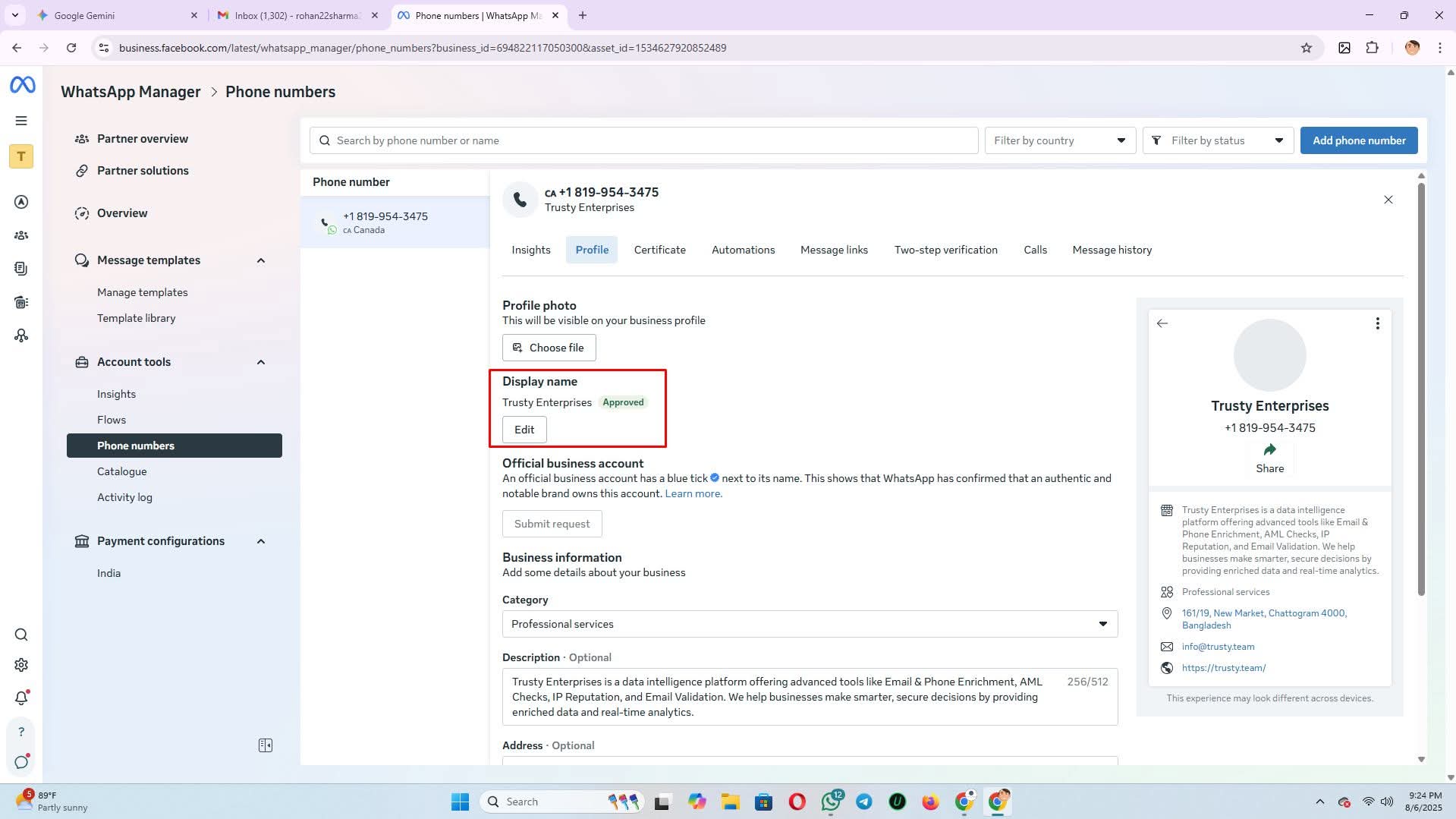Viewport: 1456px width, 819px height.
Task: Click the info@trusty.team email link
Action: tap(1218, 647)
